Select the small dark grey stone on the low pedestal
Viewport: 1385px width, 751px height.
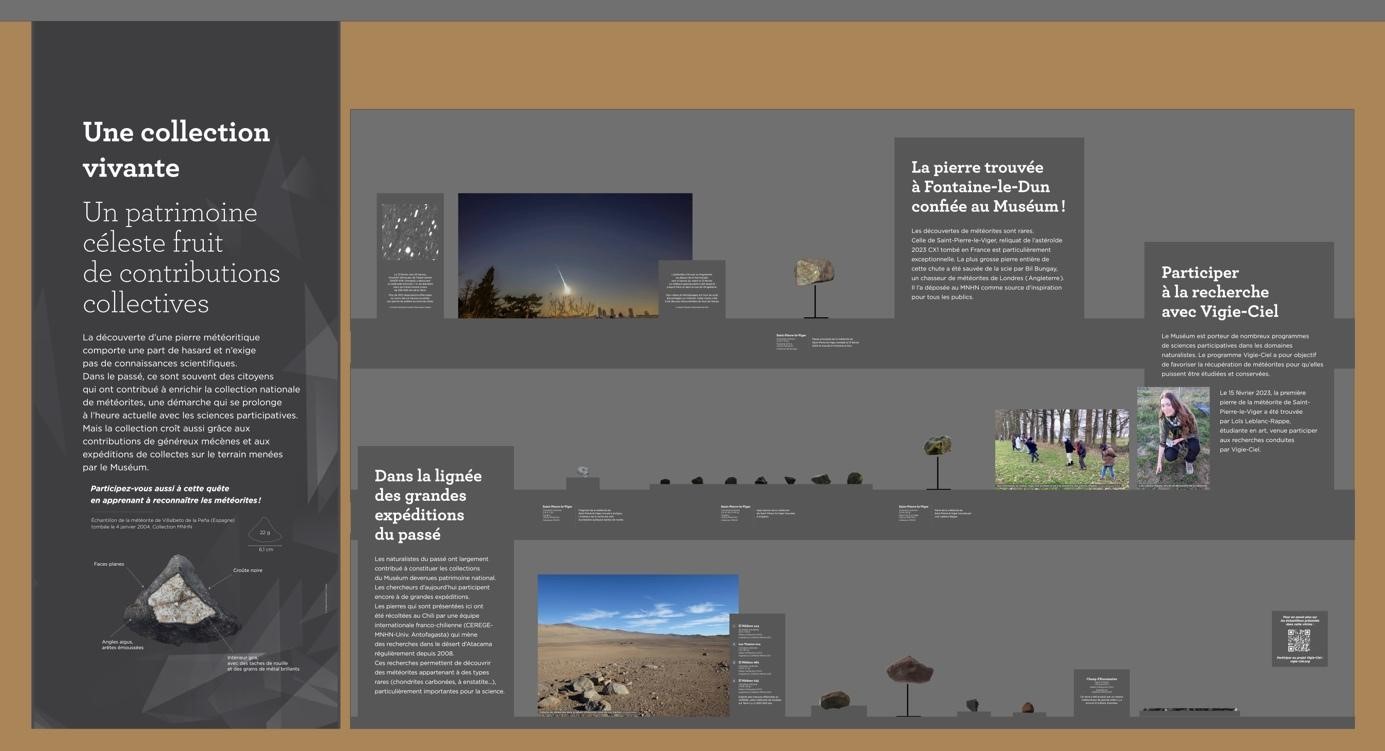[x=972, y=706]
